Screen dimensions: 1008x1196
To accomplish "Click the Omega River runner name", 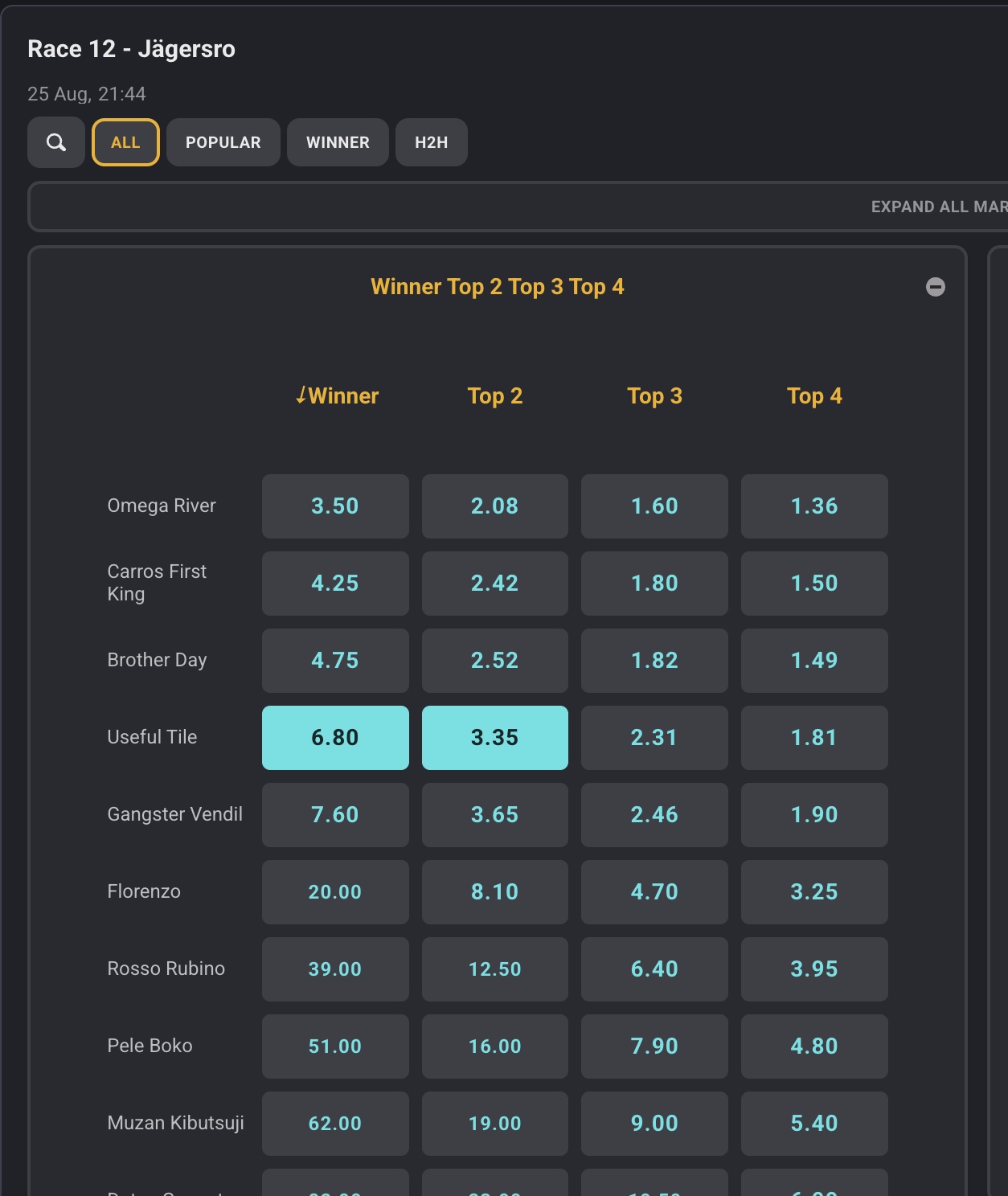I will (x=162, y=506).
